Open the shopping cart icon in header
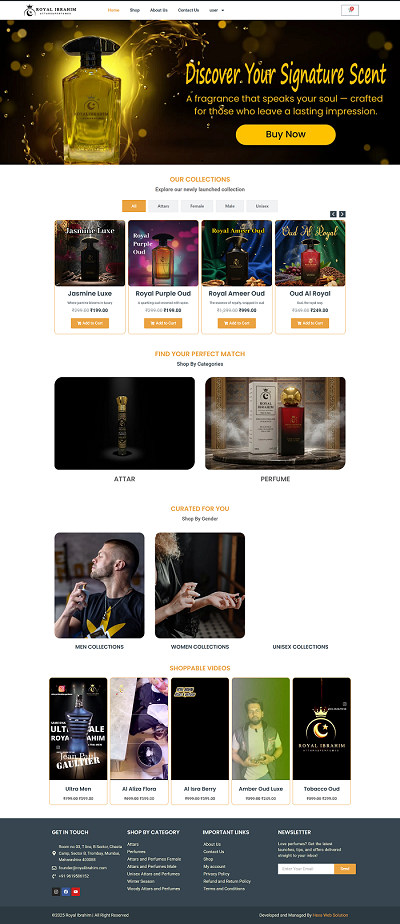The height and width of the screenshot is (924, 400). [x=350, y=10]
